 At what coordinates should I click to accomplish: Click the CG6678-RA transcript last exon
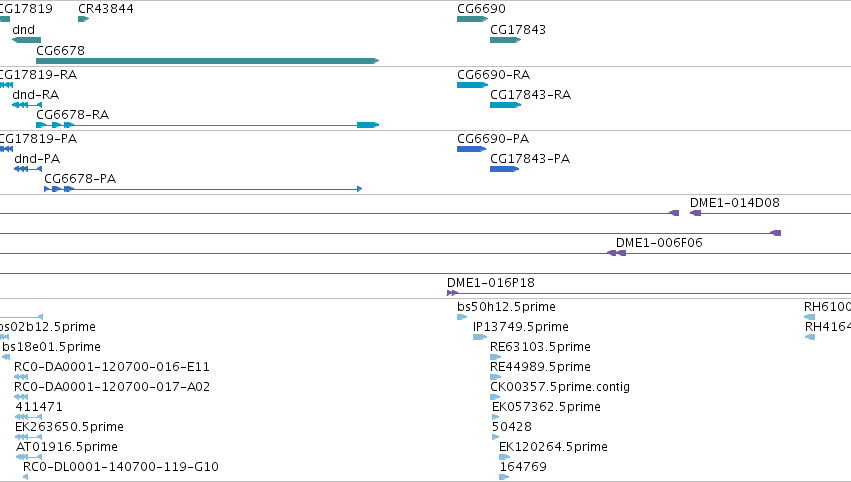(x=367, y=125)
